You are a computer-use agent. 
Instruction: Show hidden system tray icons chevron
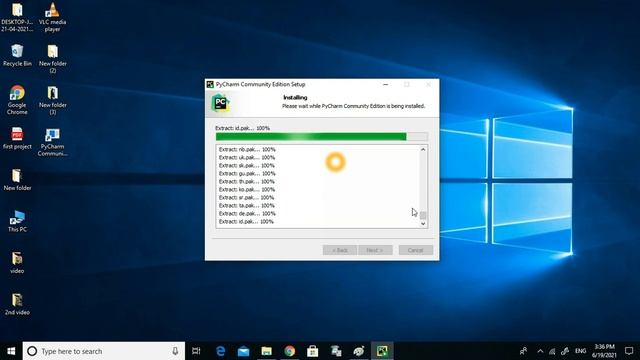pyautogui.click(x=540, y=351)
